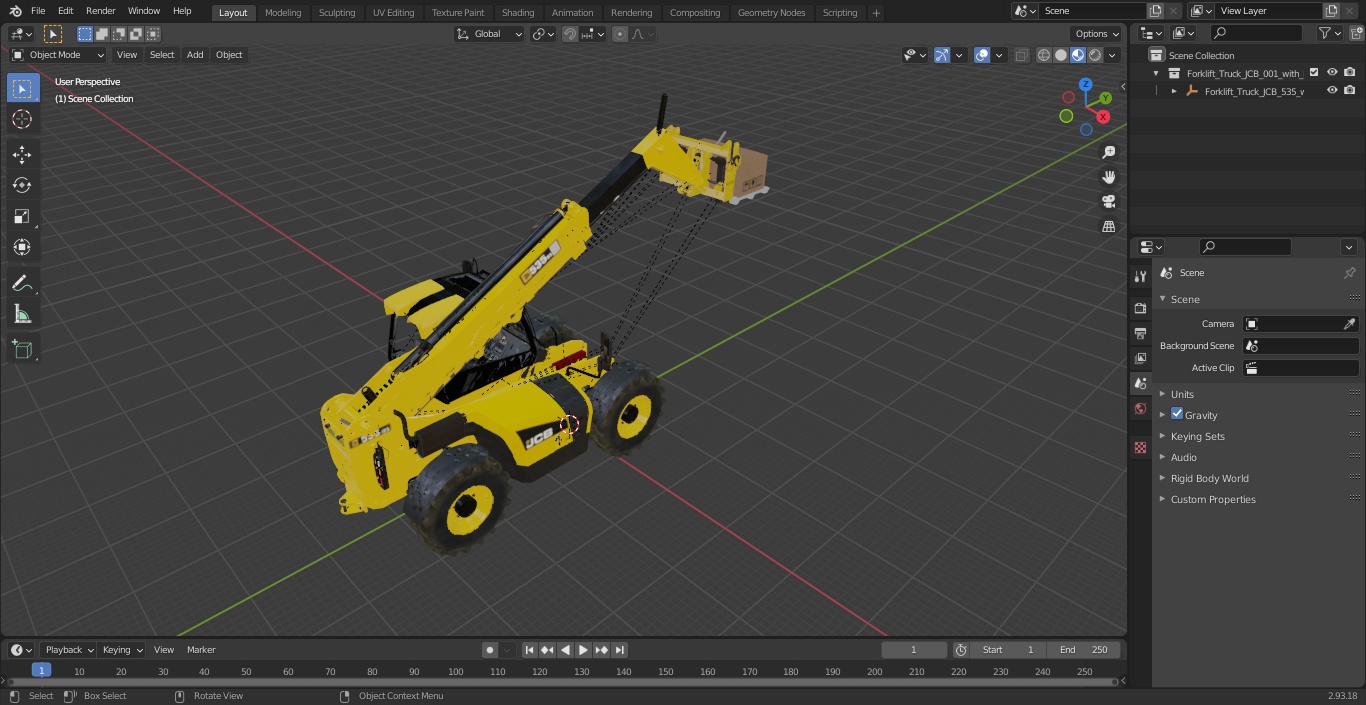Viewport: 1366px width, 705px height.
Task: Switch to the Shading workspace tab
Action: point(518,12)
